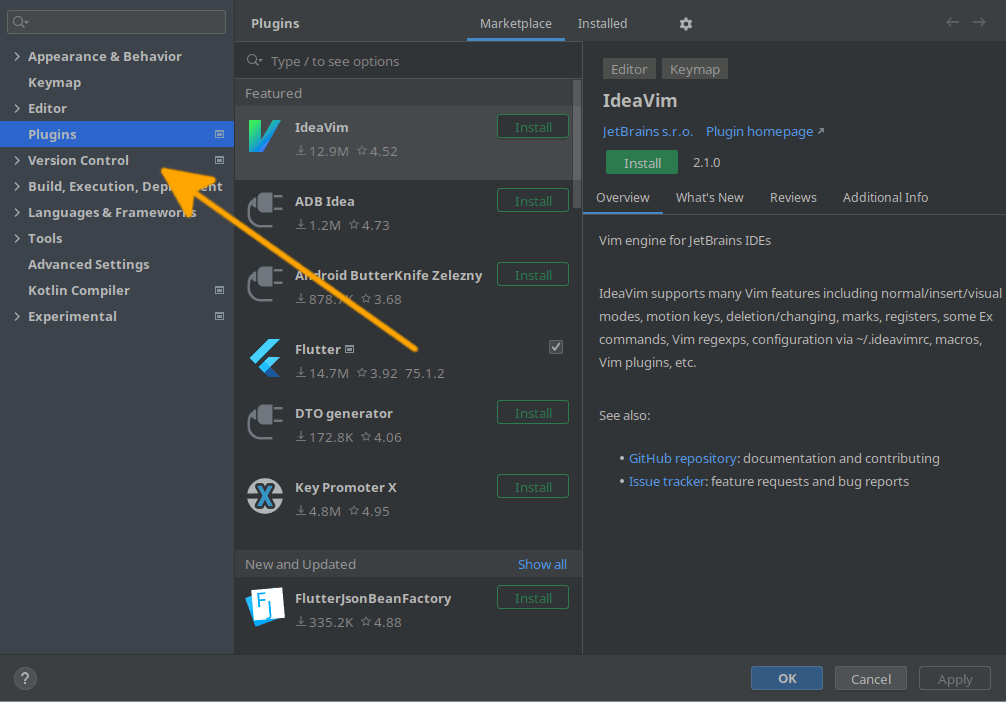Click the FlutterJsonBeanFactory plugin logo
Viewport: 1006px width, 702px height.
pos(265,606)
